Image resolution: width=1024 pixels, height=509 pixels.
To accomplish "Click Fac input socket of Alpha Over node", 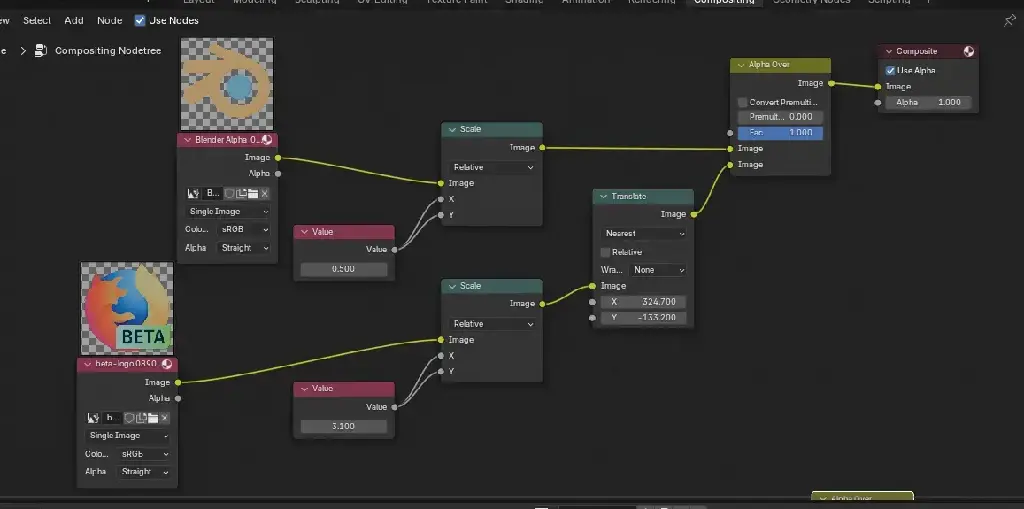I will [x=730, y=133].
